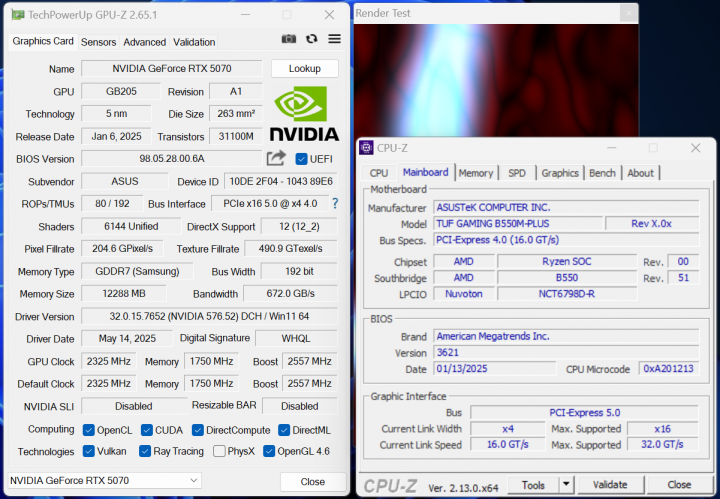Image resolution: width=720 pixels, height=499 pixels.
Task: Toggle the DirectCompute checkbox
Action: pos(198,430)
